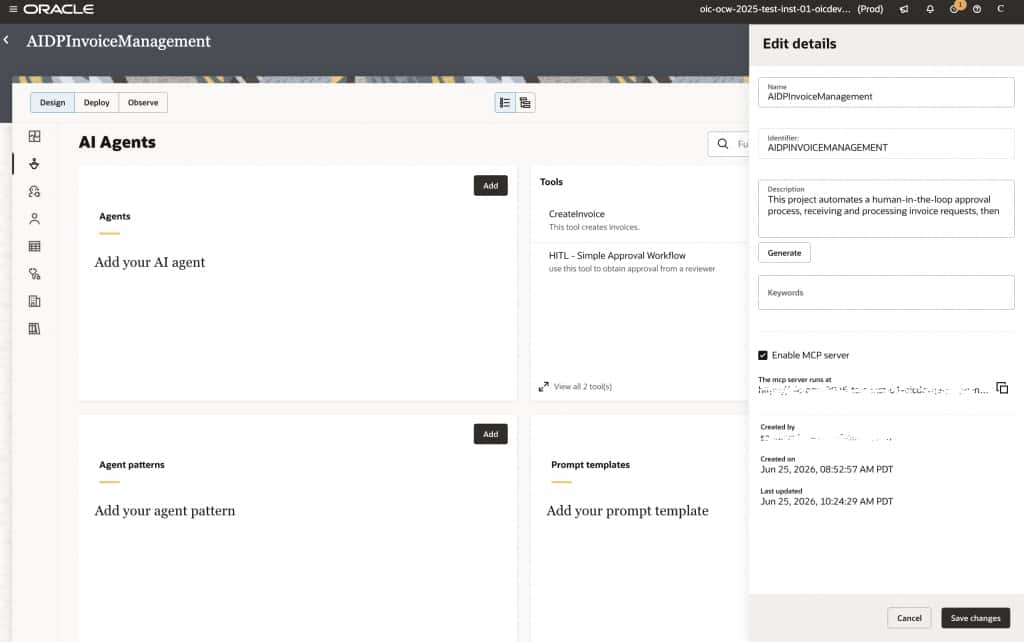Open the icon with orange badge in header
The width and height of the screenshot is (1024, 642).
955,8
